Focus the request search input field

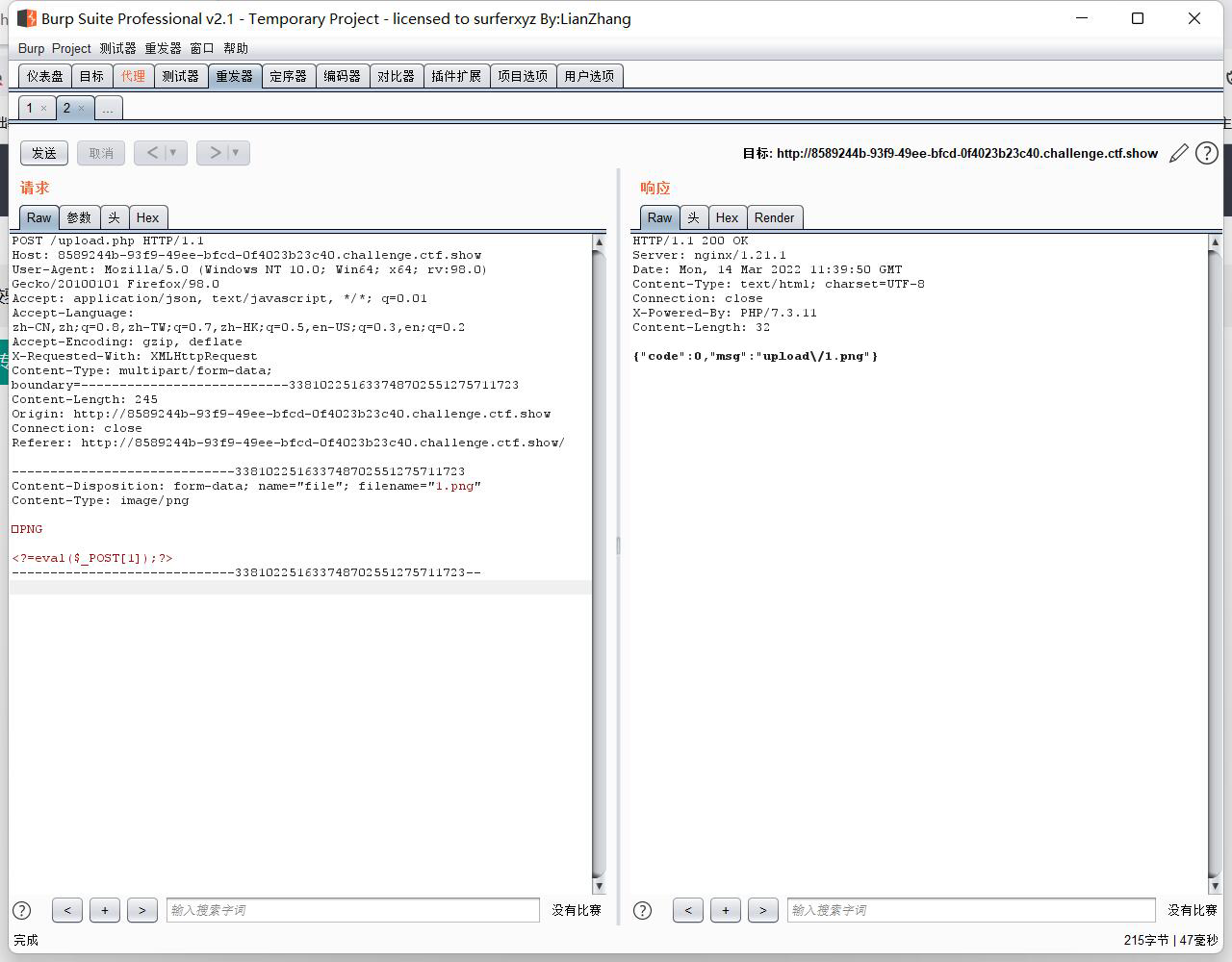(353, 910)
